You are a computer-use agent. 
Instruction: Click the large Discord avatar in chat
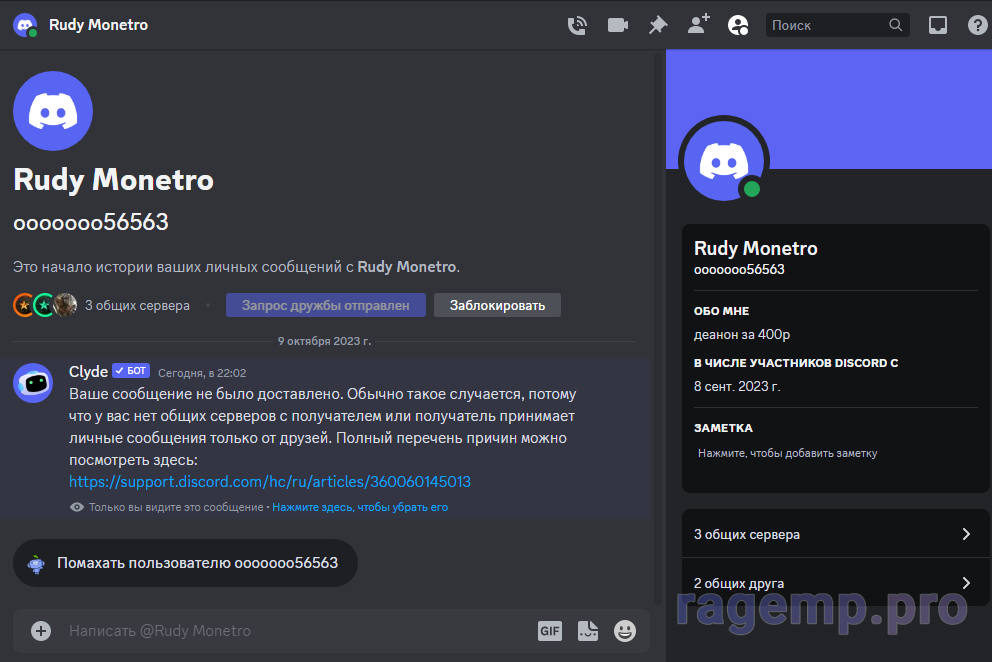click(53, 111)
